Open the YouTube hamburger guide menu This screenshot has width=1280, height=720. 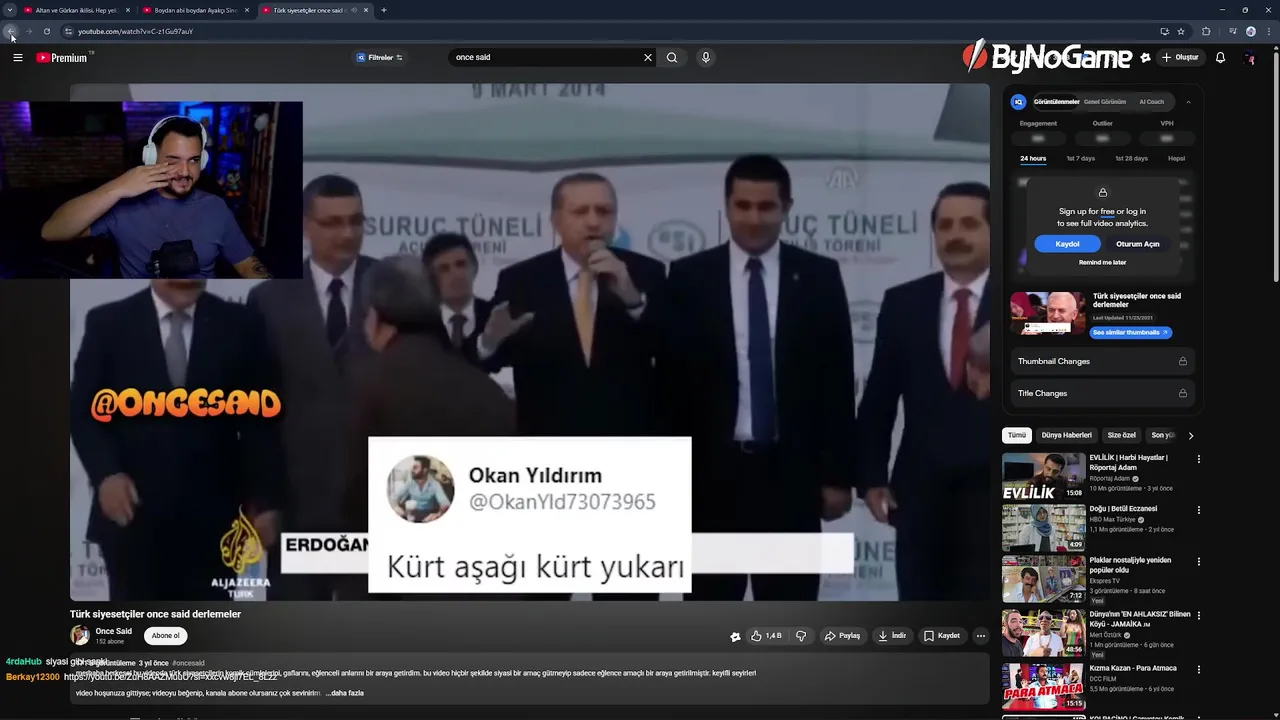tap(18, 58)
